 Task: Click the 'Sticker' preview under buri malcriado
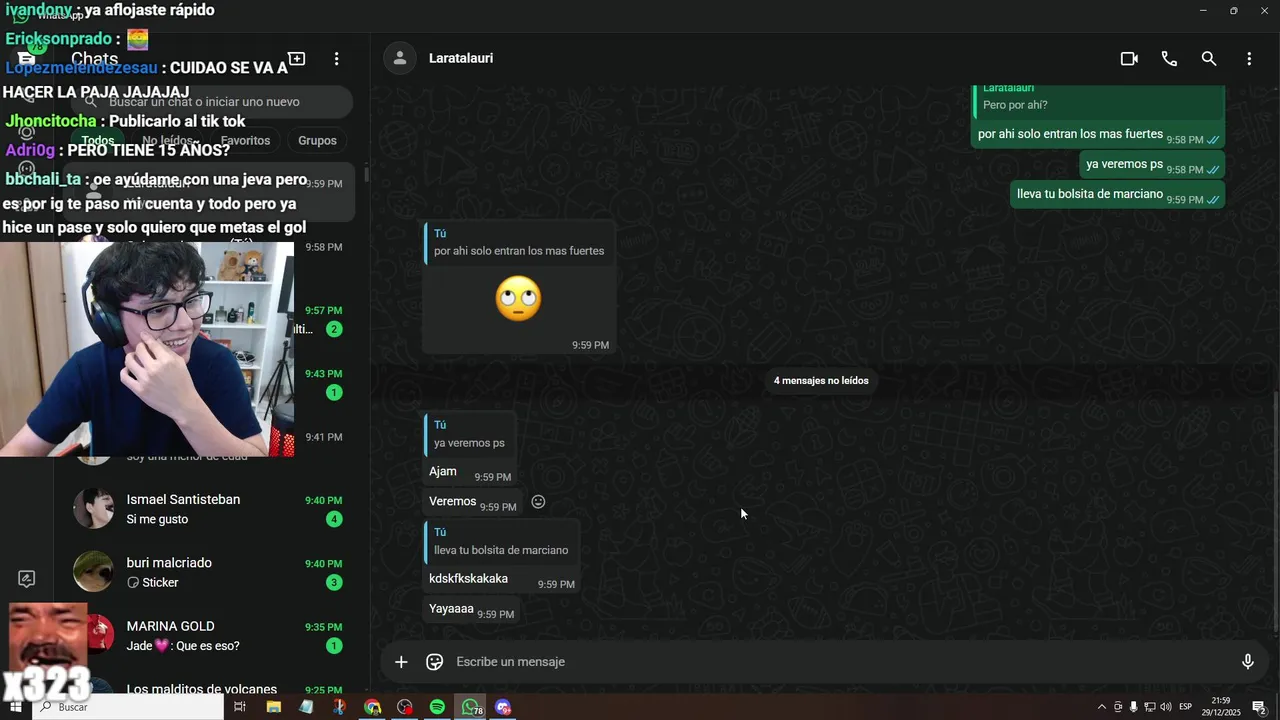152,583
